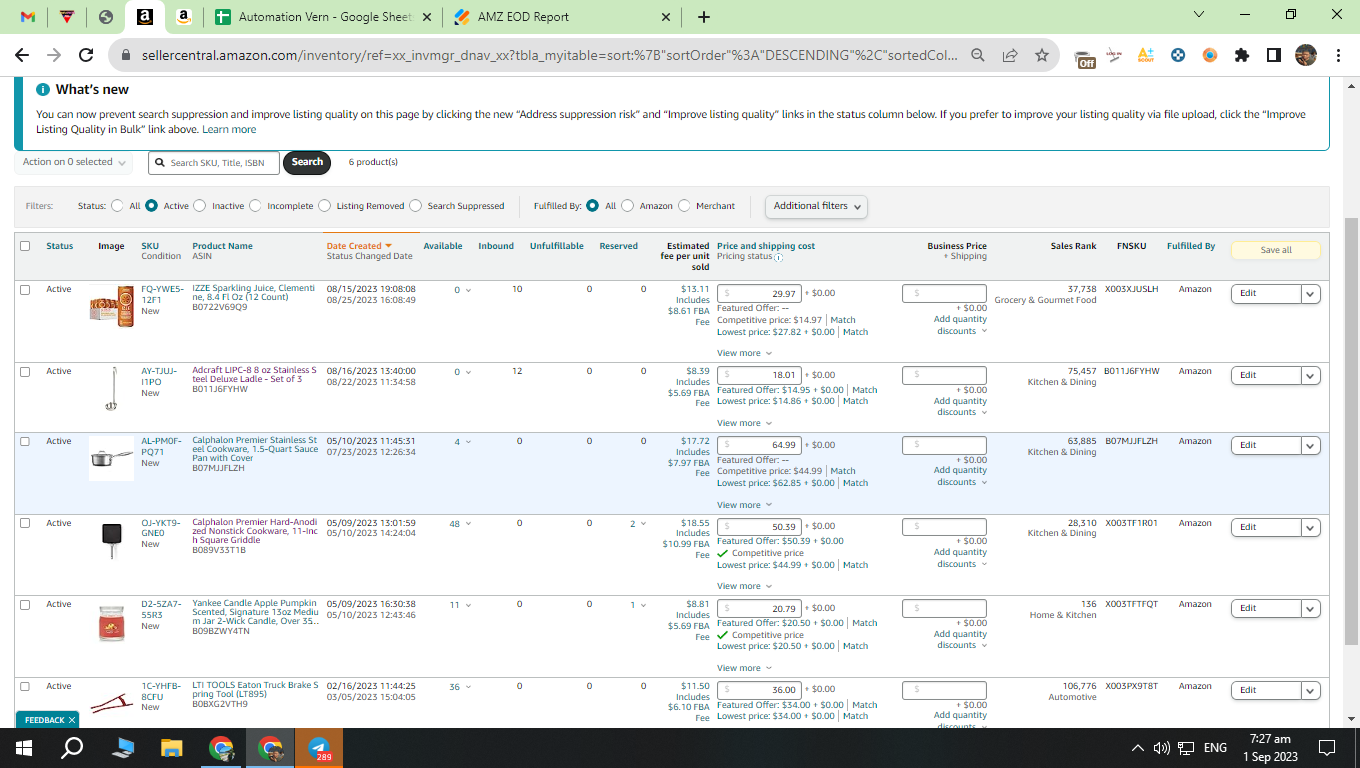The width and height of the screenshot is (1360, 768).
Task: Focus the Search SKU, Title, ISBN field
Action: click(213, 163)
